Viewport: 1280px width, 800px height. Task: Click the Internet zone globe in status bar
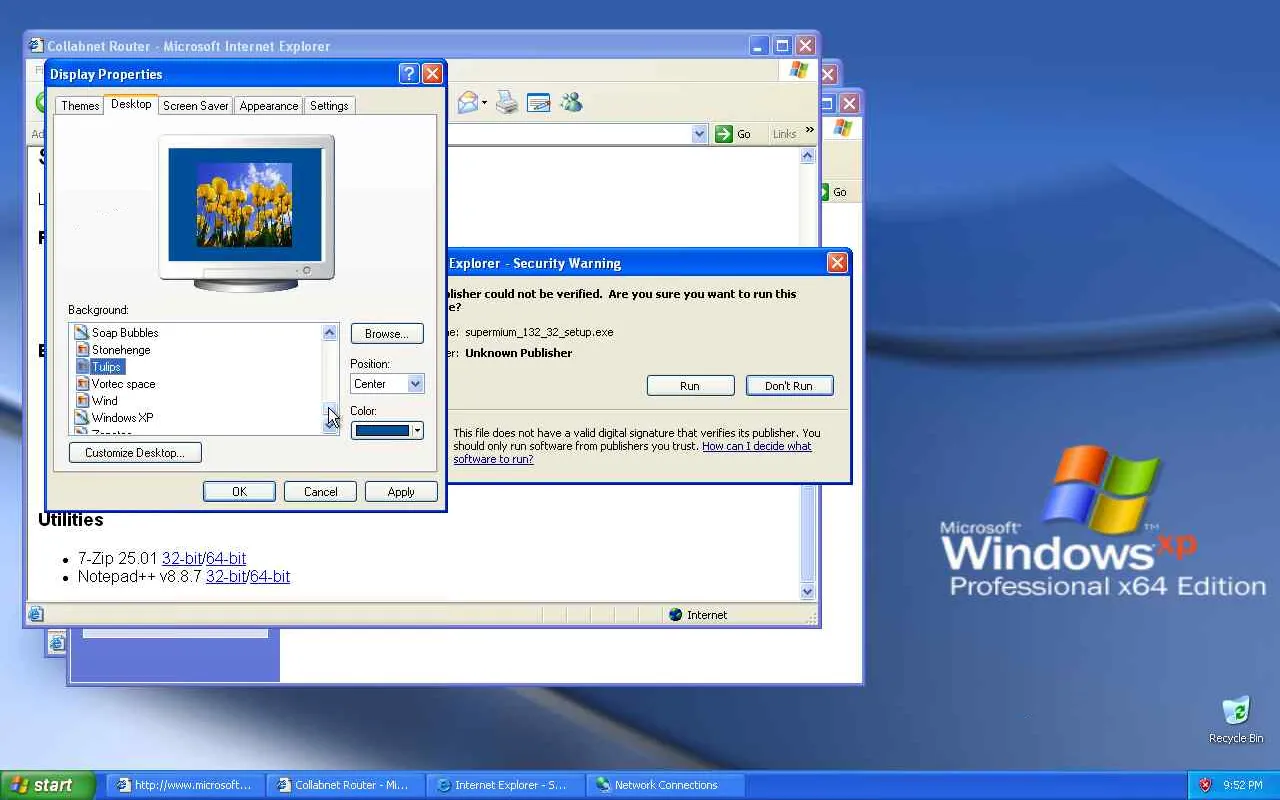pos(675,615)
